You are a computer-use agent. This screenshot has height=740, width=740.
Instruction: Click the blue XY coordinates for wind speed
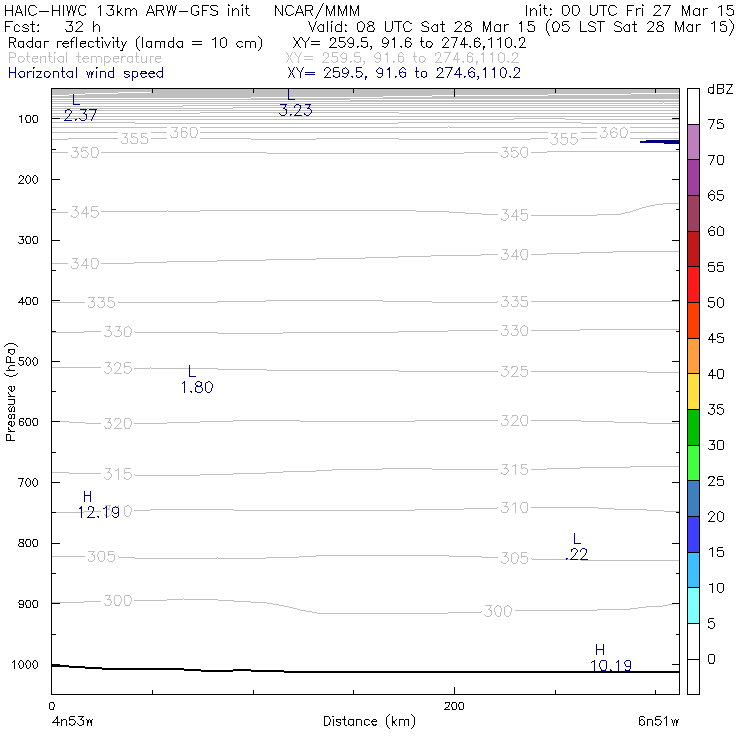coord(404,73)
